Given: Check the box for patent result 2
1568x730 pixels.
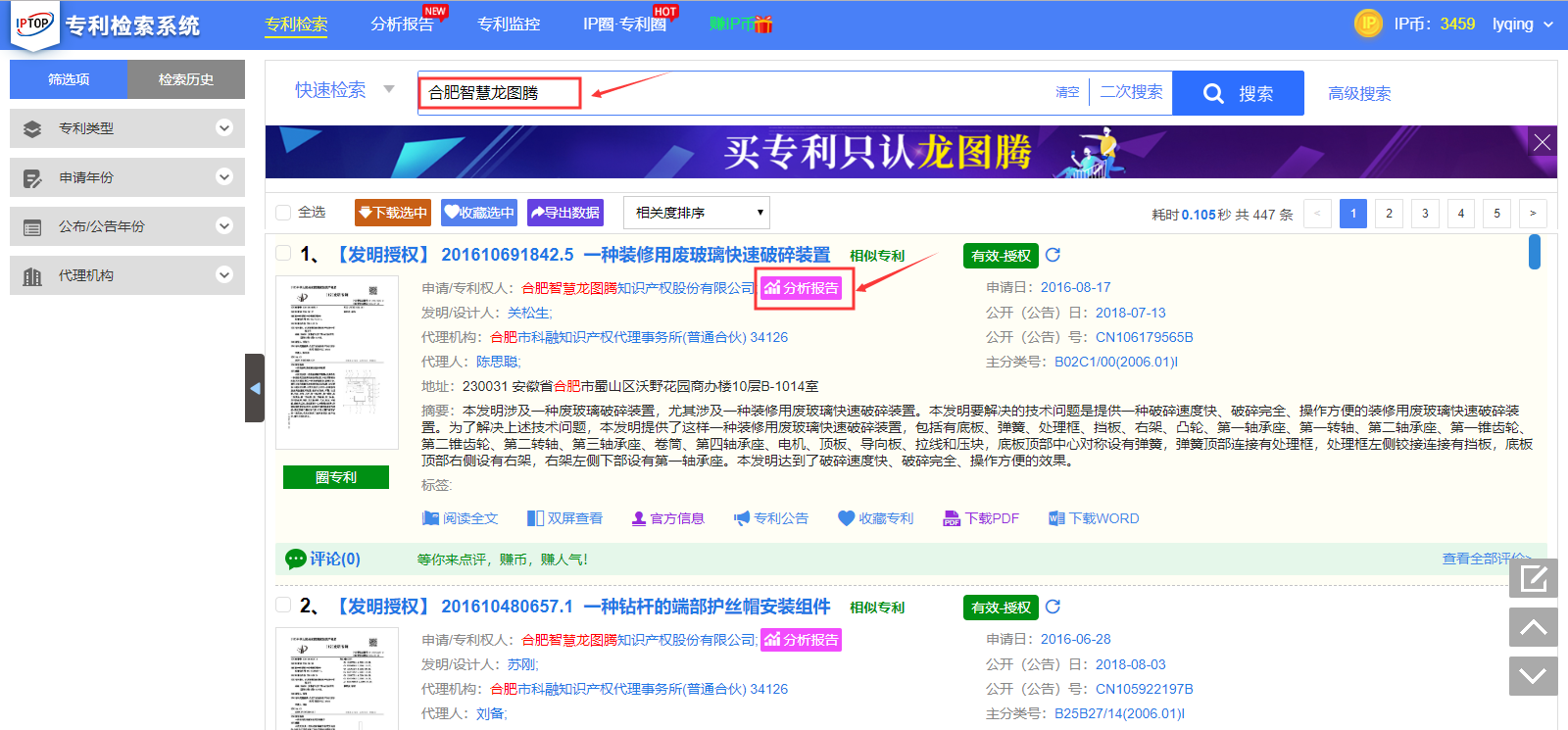Looking at the screenshot, I should tap(284, 606).
